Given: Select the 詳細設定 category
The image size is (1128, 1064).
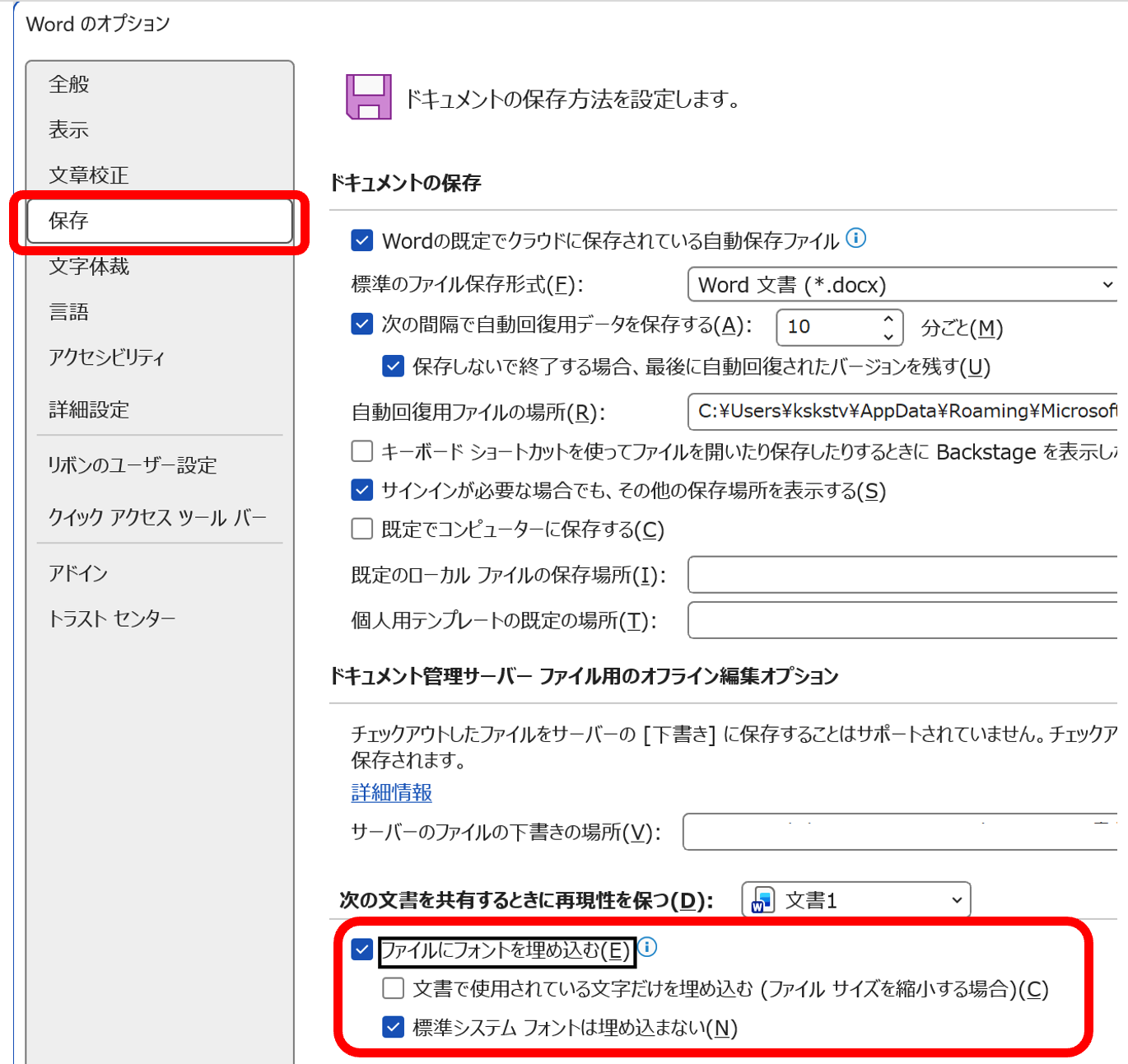Looking at the screenshot, I should [x=89, y=409].
